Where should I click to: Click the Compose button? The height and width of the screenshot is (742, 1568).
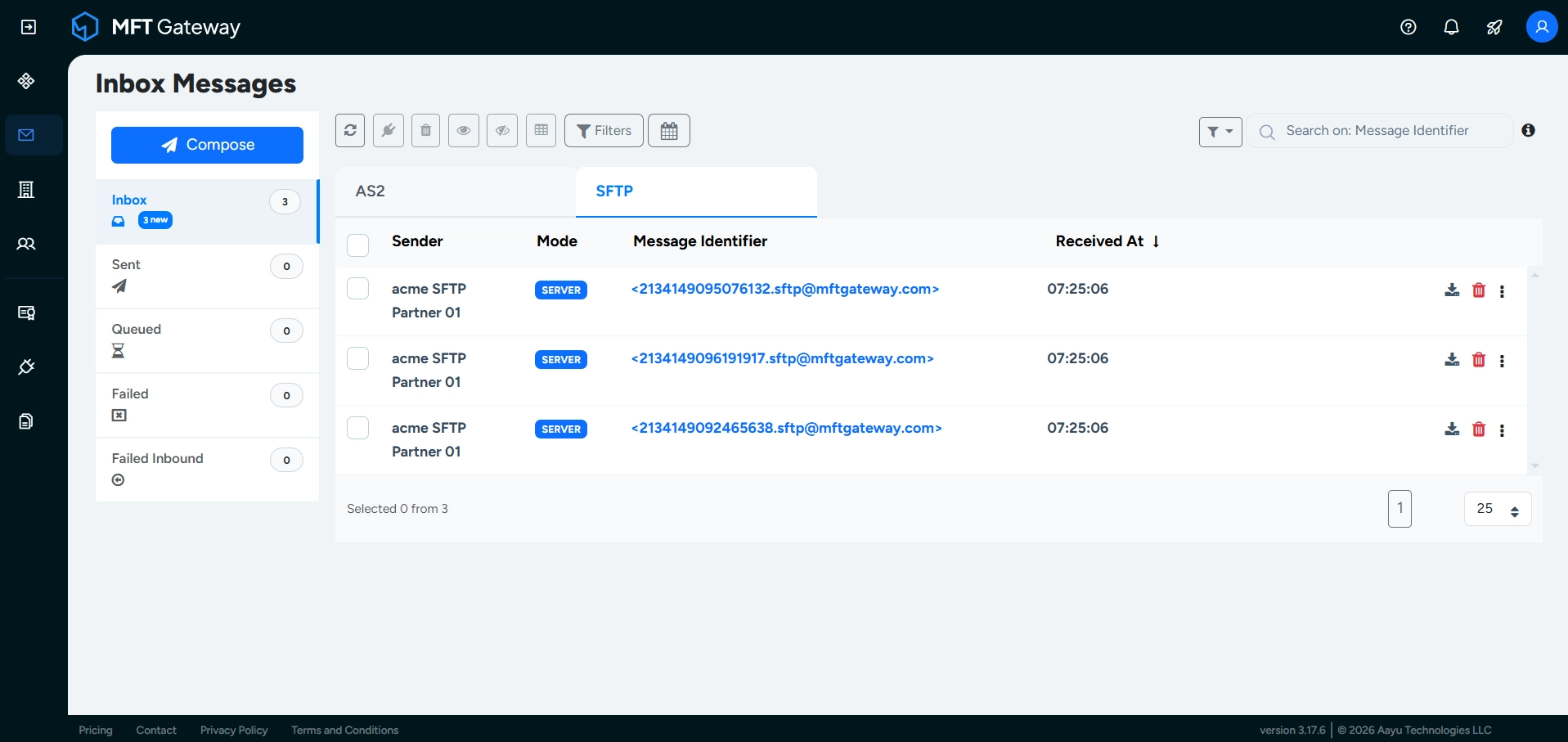pyautogui.click(x=207, y=145)
